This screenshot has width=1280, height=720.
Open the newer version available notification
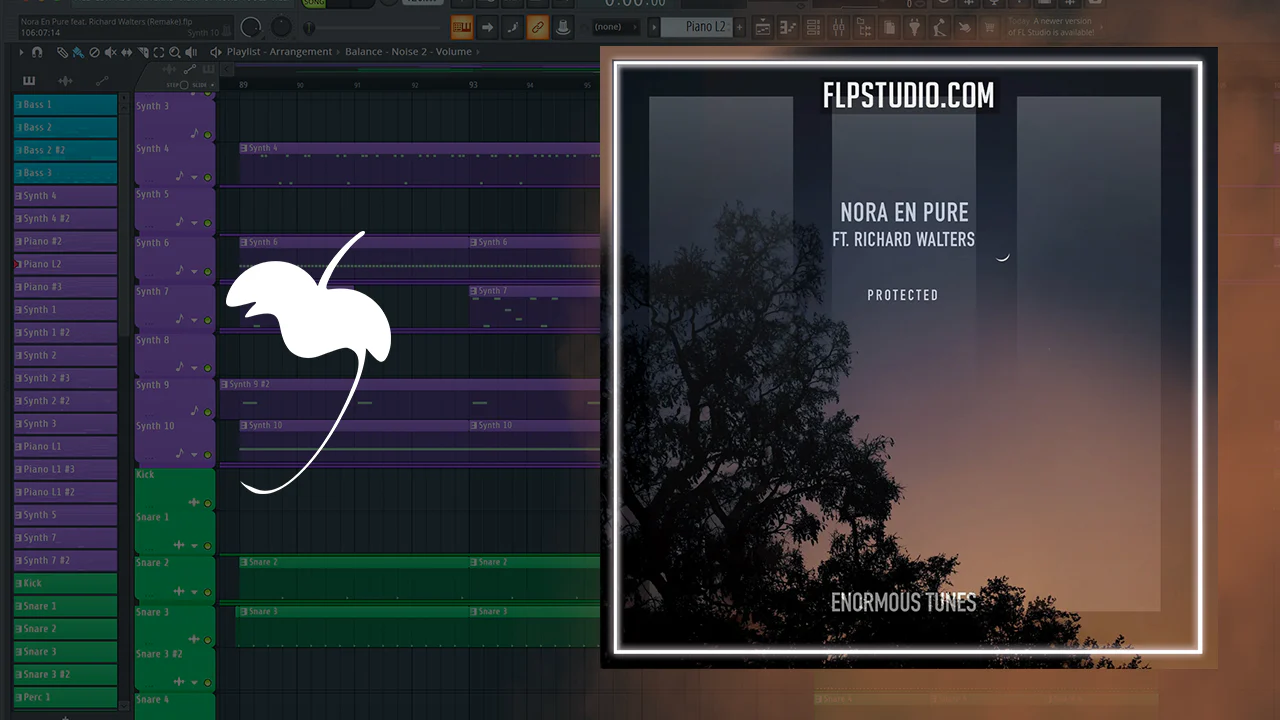pyautogui.click(x=1052, y=27)
